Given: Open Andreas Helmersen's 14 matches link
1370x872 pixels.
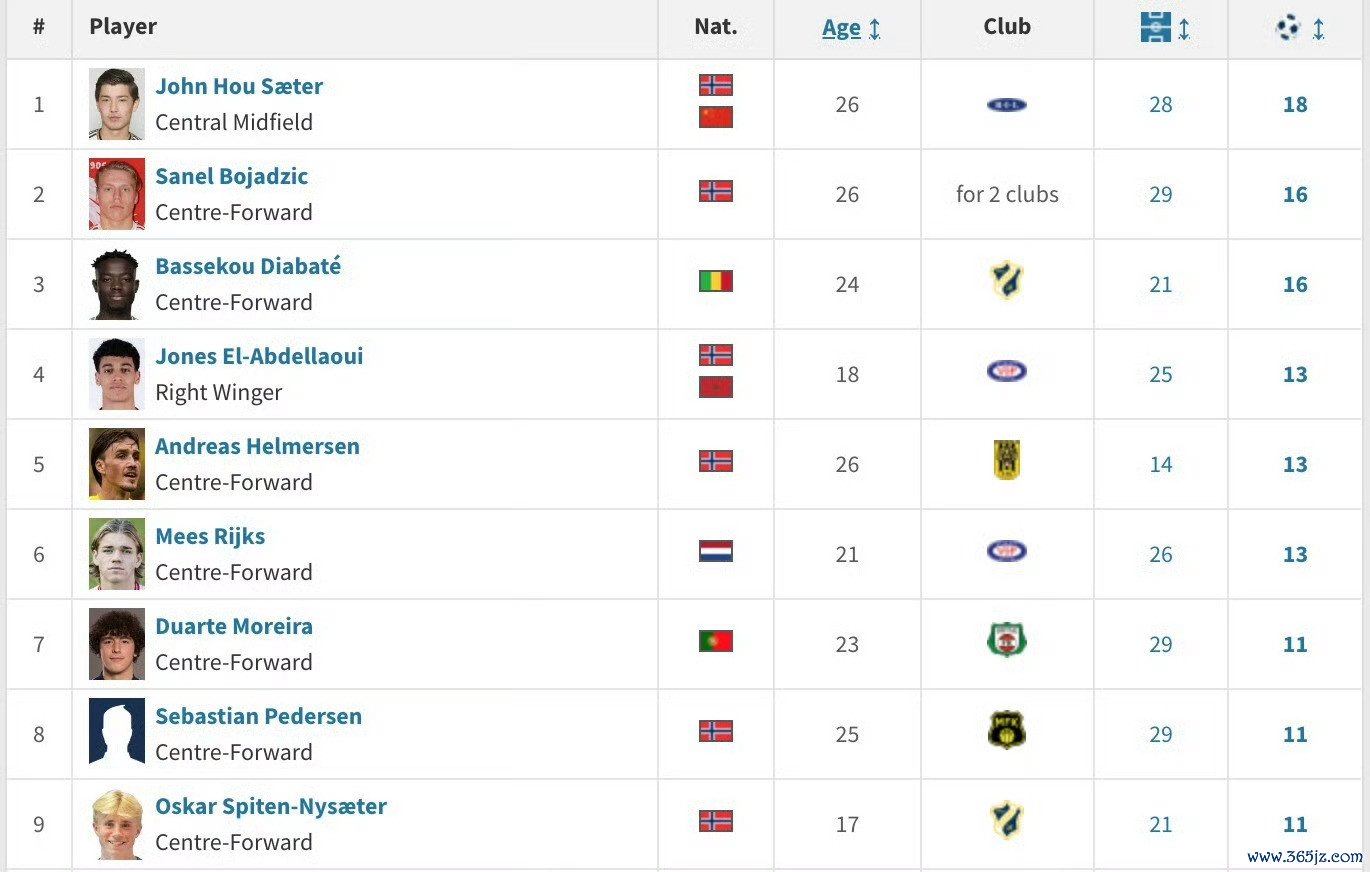Looking at the screenshot, I should [x=1160, y=464].
